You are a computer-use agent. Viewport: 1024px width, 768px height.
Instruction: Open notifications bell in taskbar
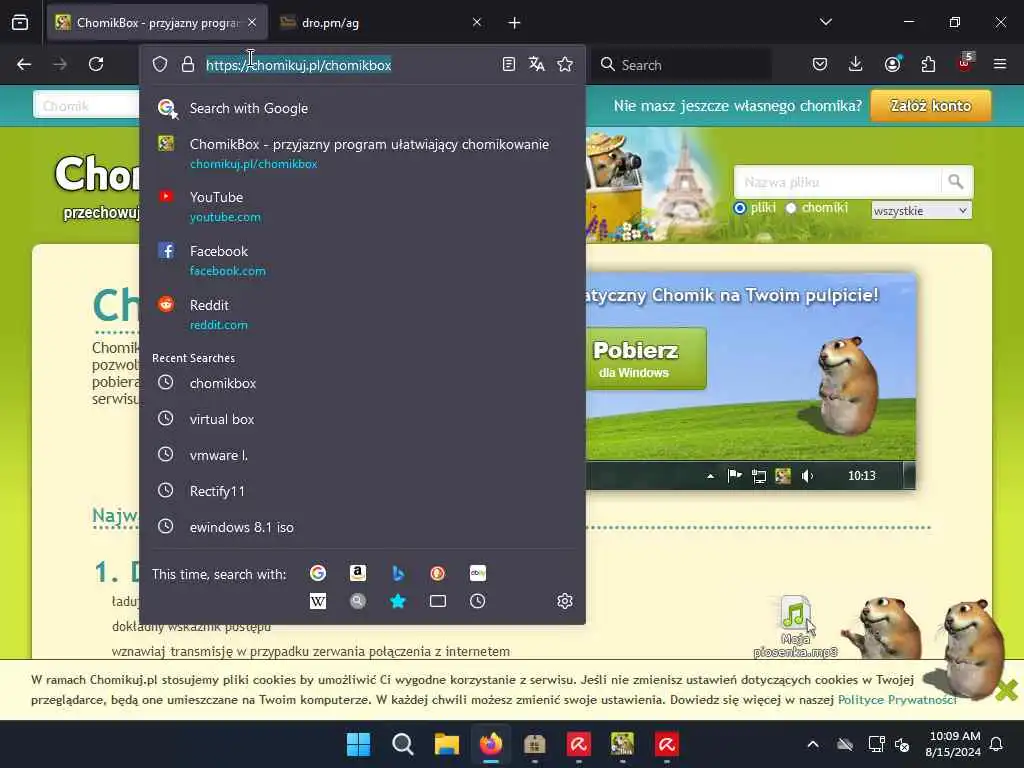pyautogui.click(x=997, y=744)
